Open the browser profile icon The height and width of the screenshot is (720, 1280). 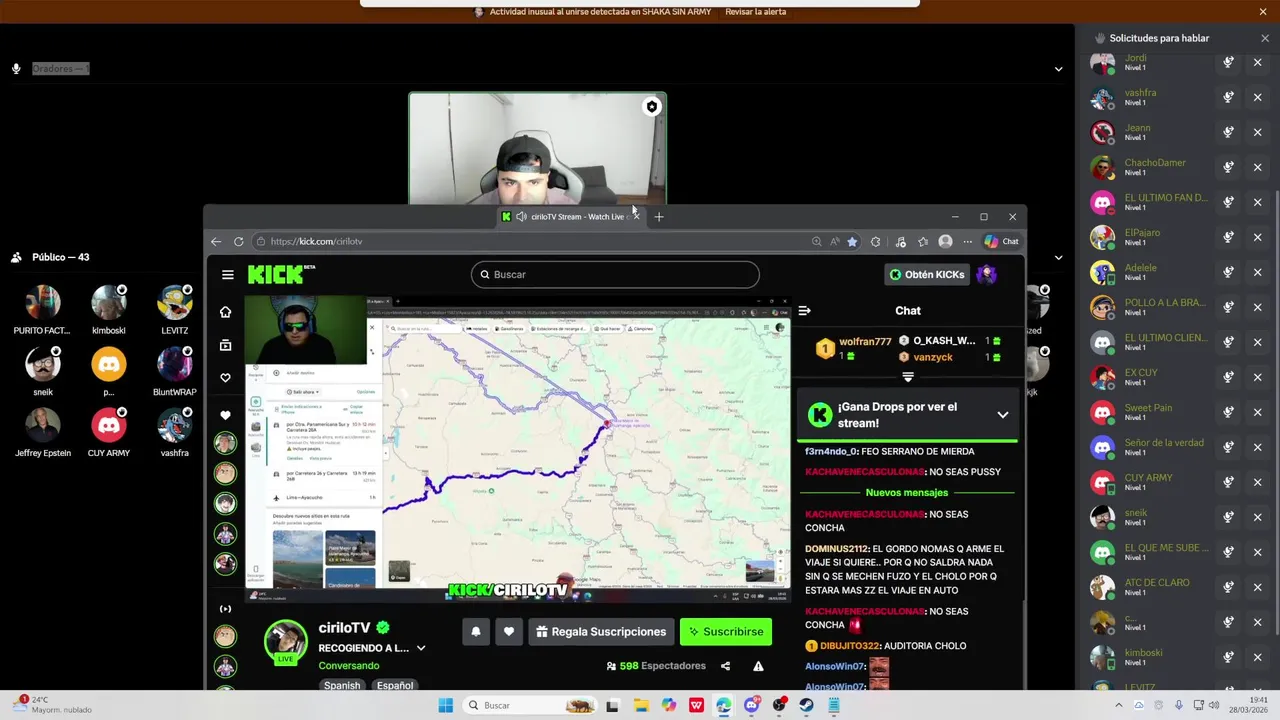pos(945,241)
